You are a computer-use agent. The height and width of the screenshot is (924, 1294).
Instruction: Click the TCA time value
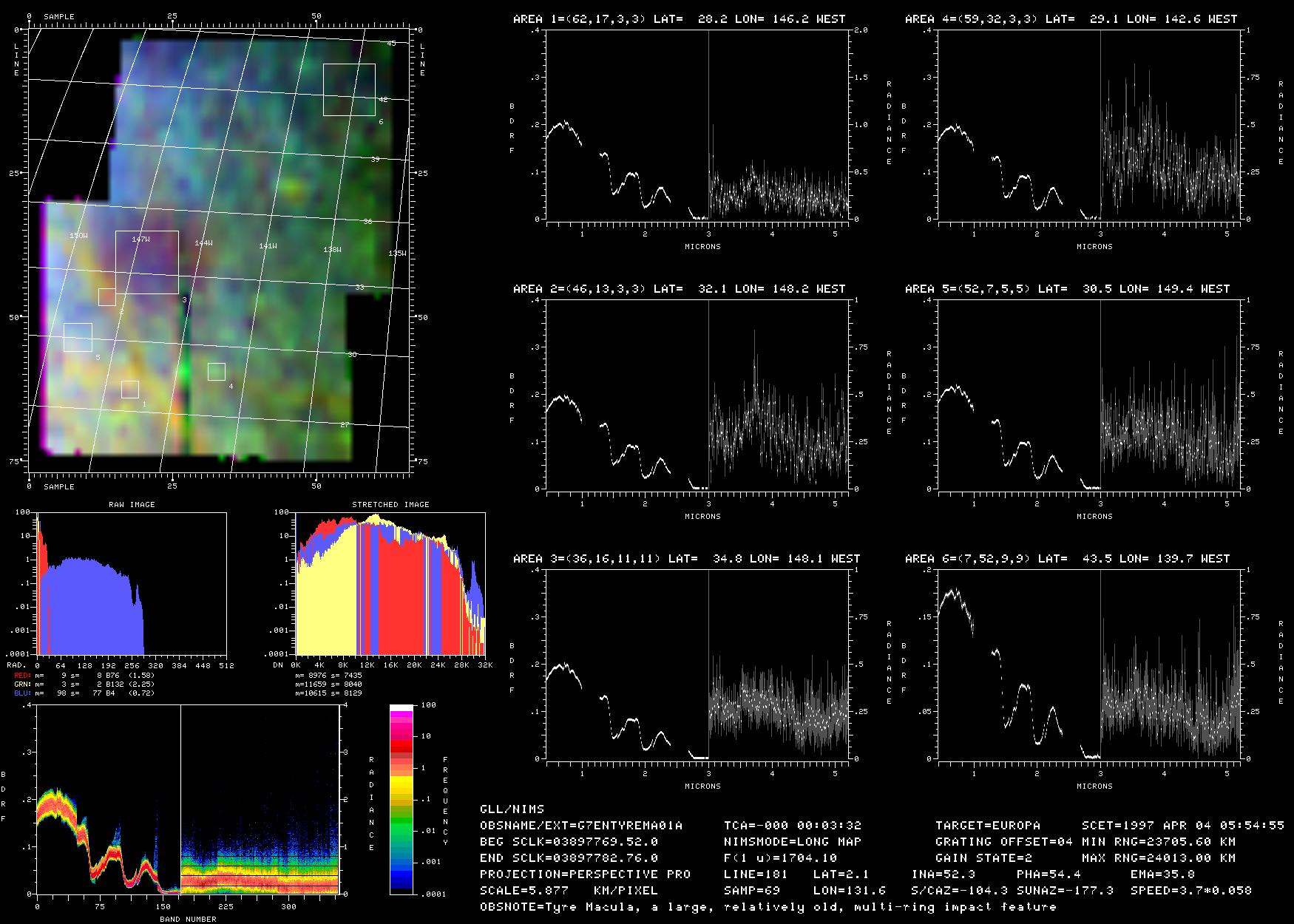[793, 826]
